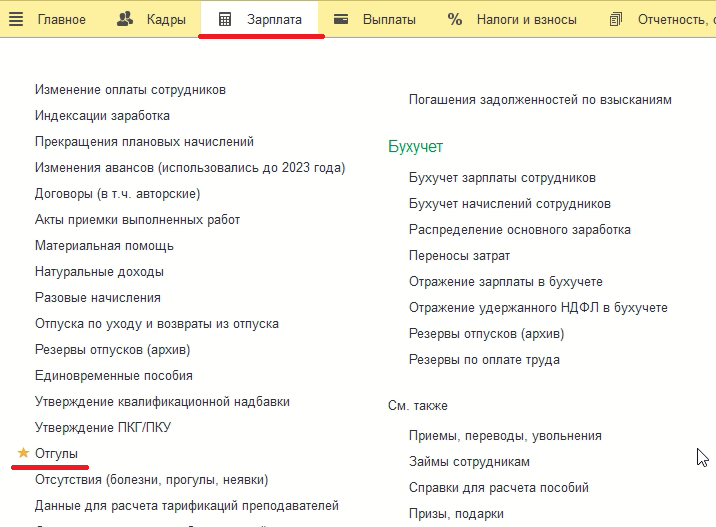The height and width of the screenshot is (527, 716).
Task: Switch to the Главное section
Action: tap(62, 20)
